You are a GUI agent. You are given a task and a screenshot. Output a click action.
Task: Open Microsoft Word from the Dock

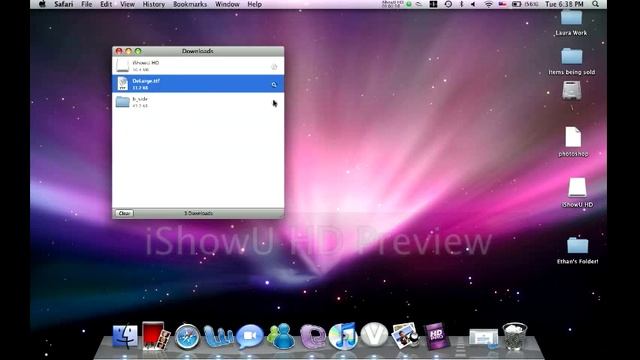point(218,337)
